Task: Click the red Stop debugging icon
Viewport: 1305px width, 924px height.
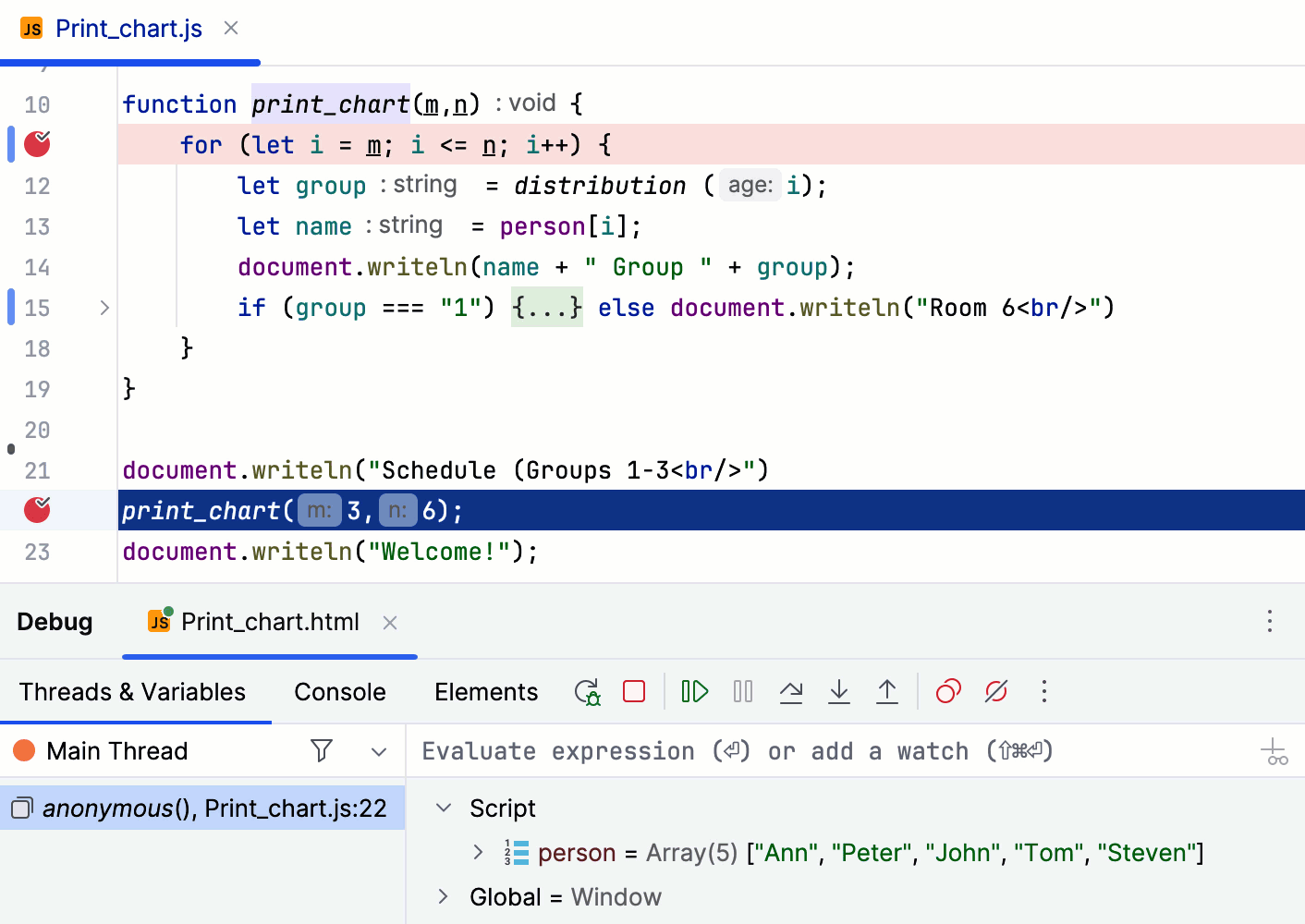Action: coord(634,691)
